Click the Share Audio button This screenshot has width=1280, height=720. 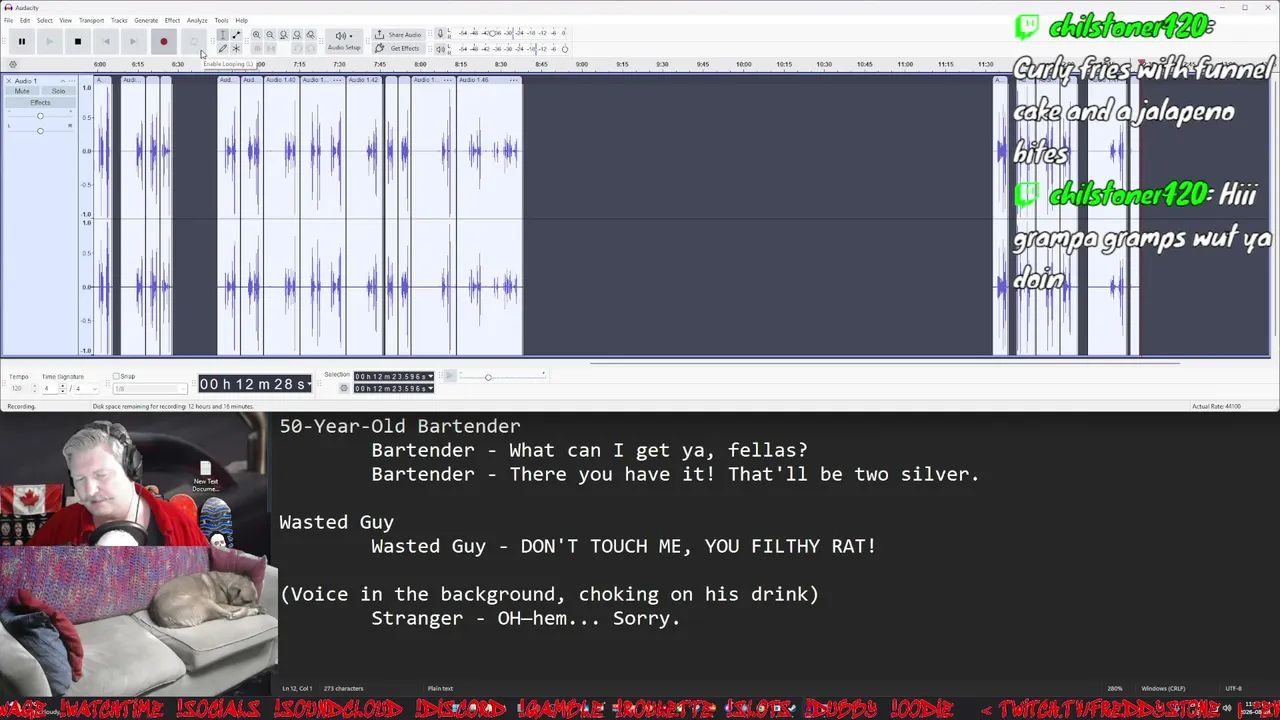point(398,35)
